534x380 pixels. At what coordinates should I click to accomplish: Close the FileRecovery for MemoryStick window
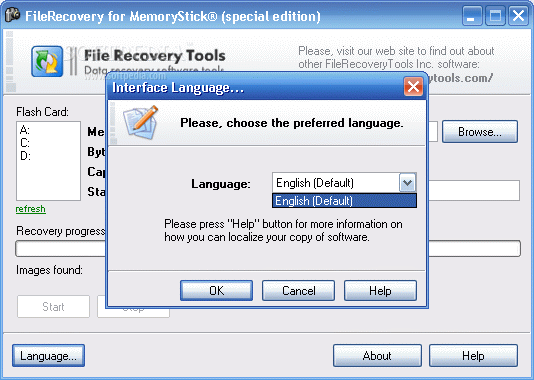point(518,16)
